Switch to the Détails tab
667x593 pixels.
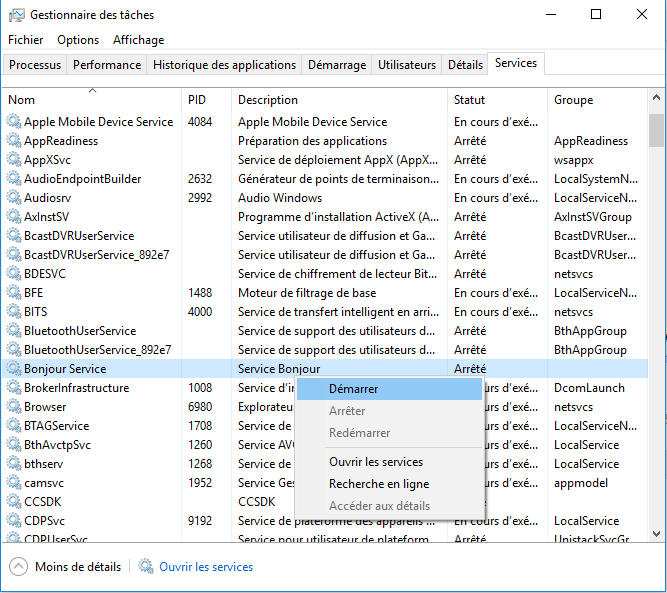(x=465, y=65)
